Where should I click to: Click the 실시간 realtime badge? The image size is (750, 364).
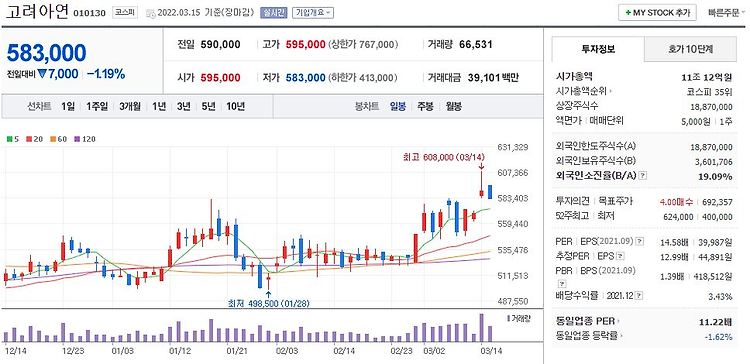274,13
